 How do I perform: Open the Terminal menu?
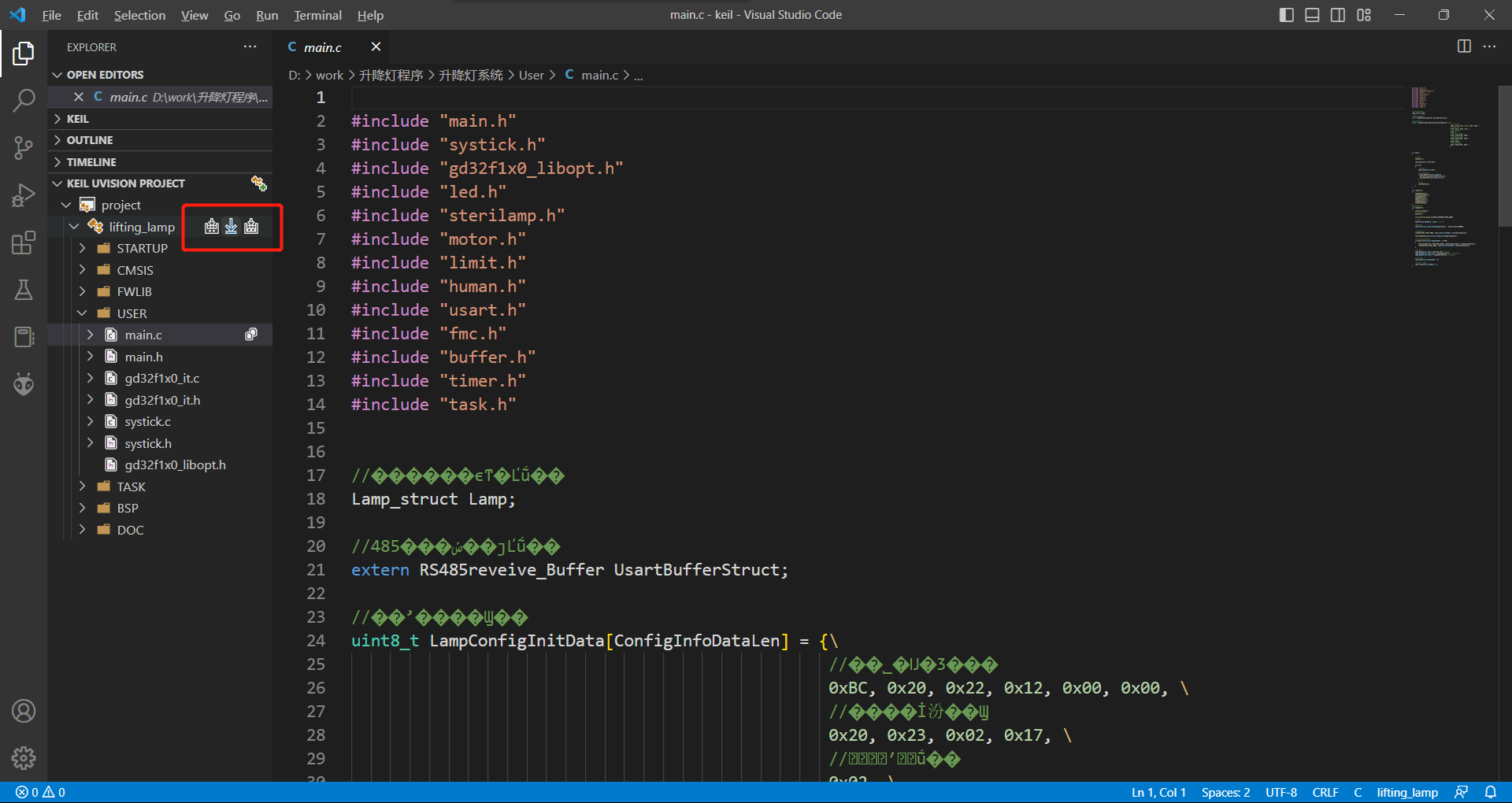[x=317, y=15]
